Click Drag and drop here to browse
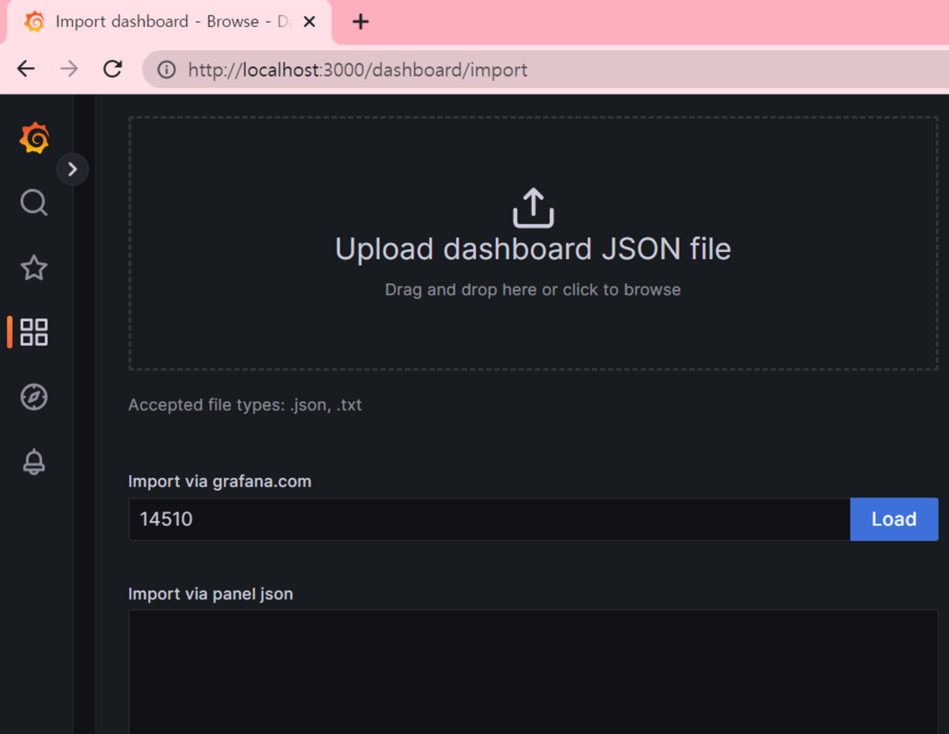Screen dimensions: 949x734 click(533, 290)
